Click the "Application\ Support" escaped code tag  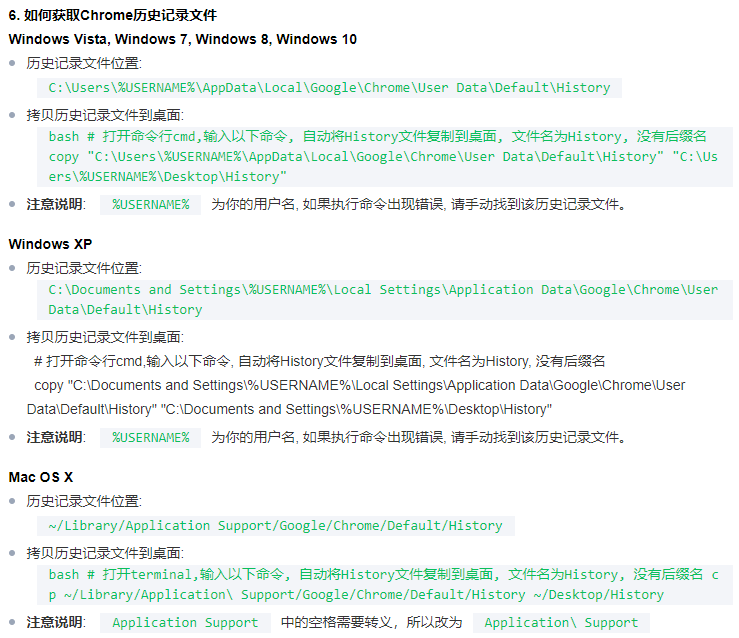[561, 623]
